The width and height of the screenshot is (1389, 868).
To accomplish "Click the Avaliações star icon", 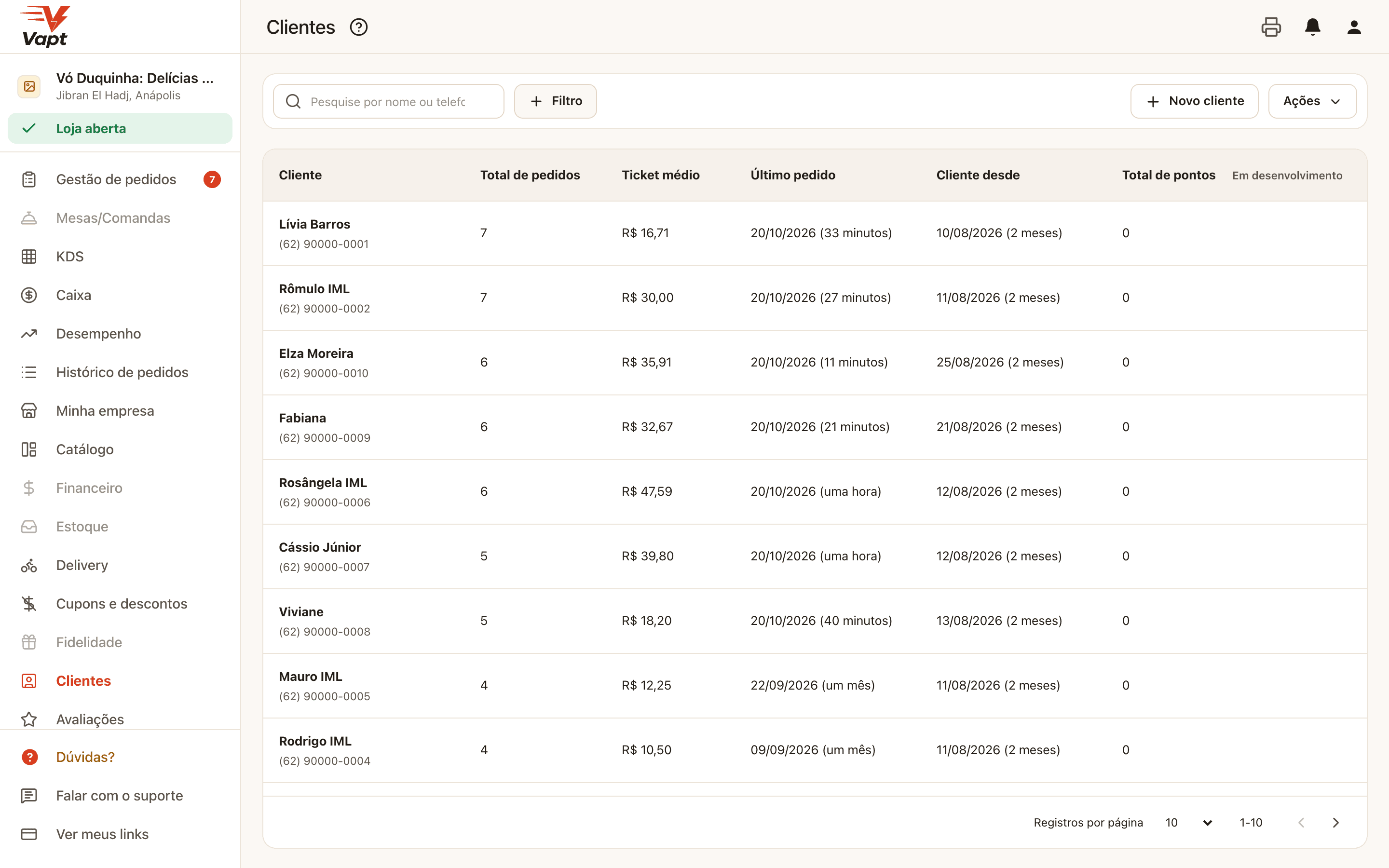I will coord(29,719).
